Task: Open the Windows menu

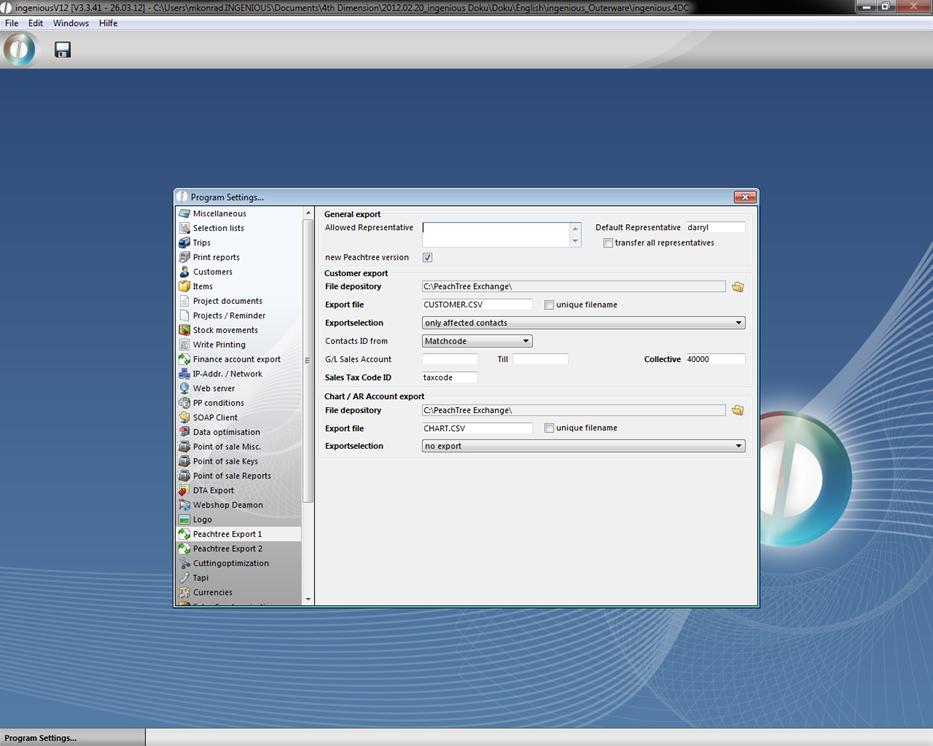Action: pos(70,23)
